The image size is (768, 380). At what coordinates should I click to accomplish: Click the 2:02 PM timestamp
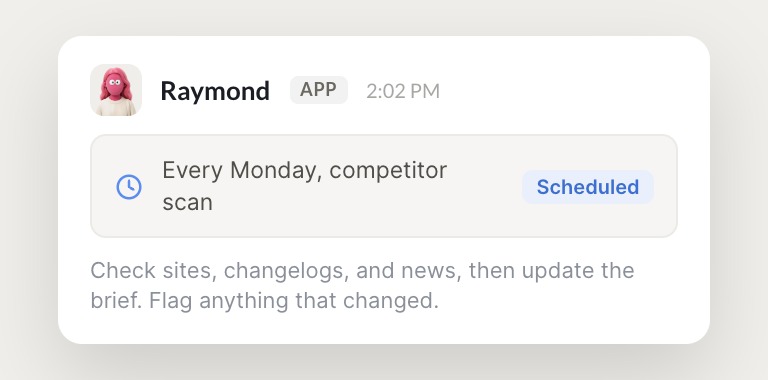point(403,92)
